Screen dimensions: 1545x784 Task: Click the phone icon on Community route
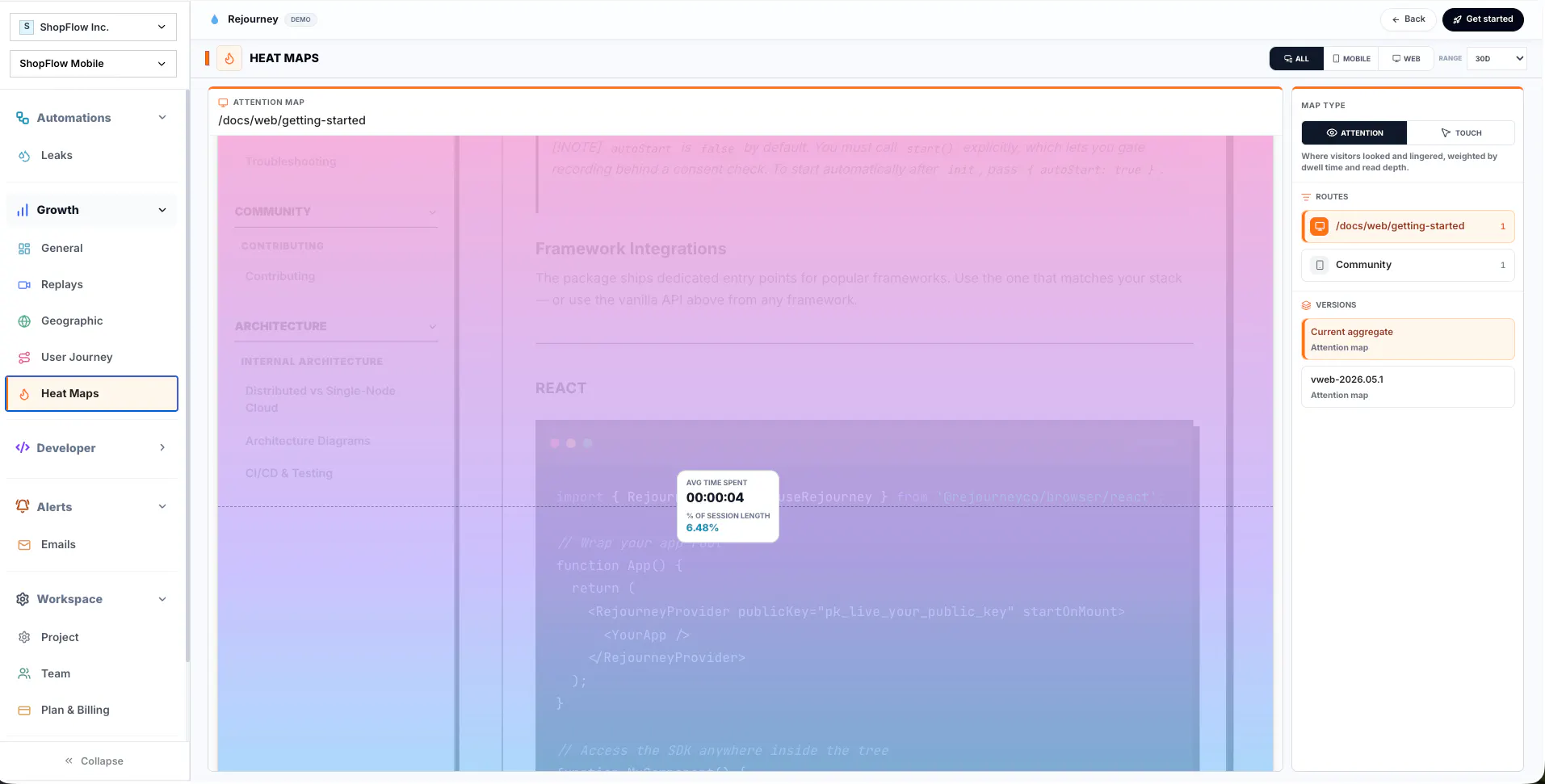tap(1320, 265)
